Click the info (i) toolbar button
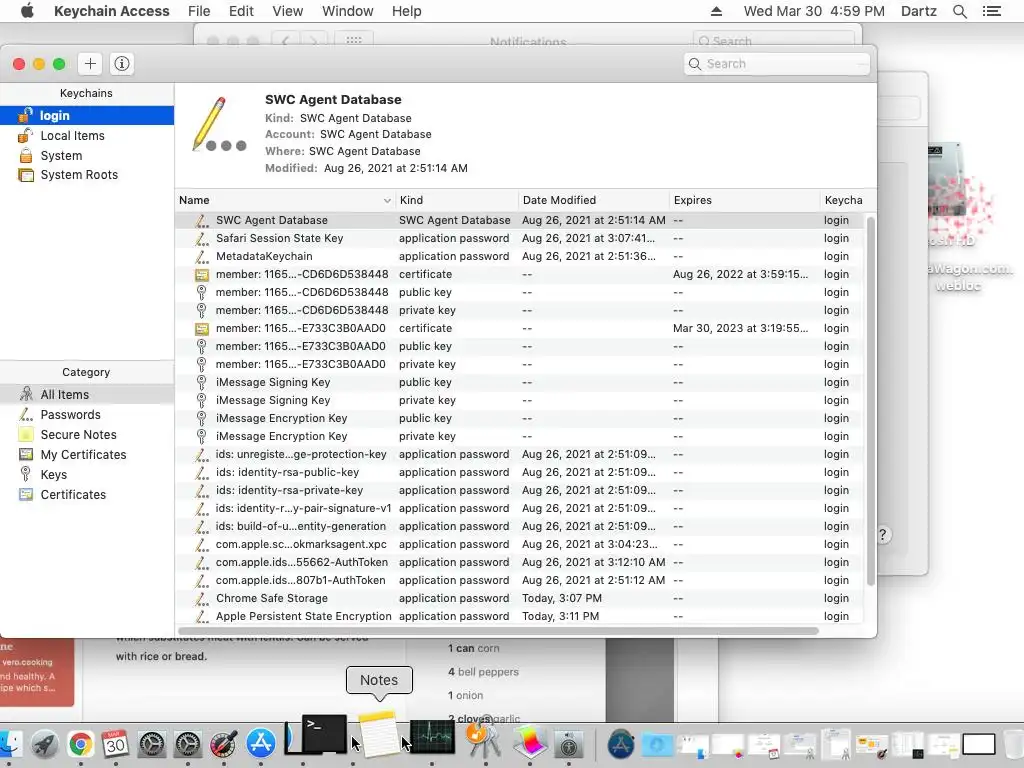This screenshot has height=768, width=1024. click(121, 63)
